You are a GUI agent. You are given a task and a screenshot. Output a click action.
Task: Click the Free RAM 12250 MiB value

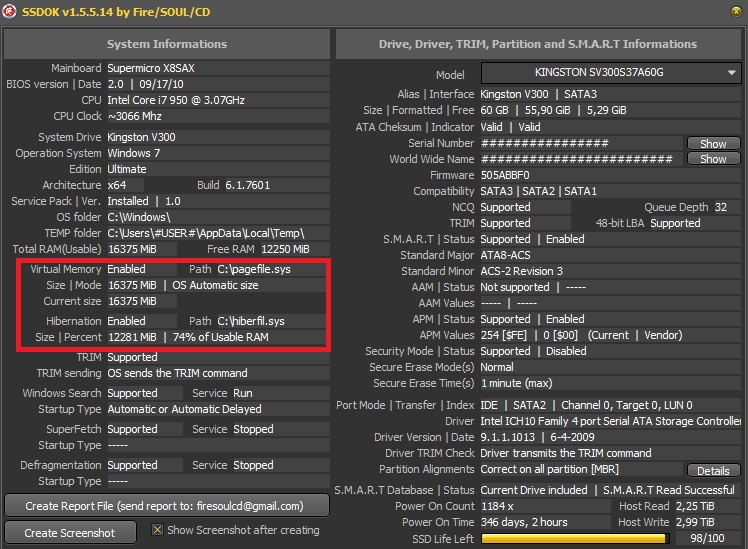pos(285,249)
